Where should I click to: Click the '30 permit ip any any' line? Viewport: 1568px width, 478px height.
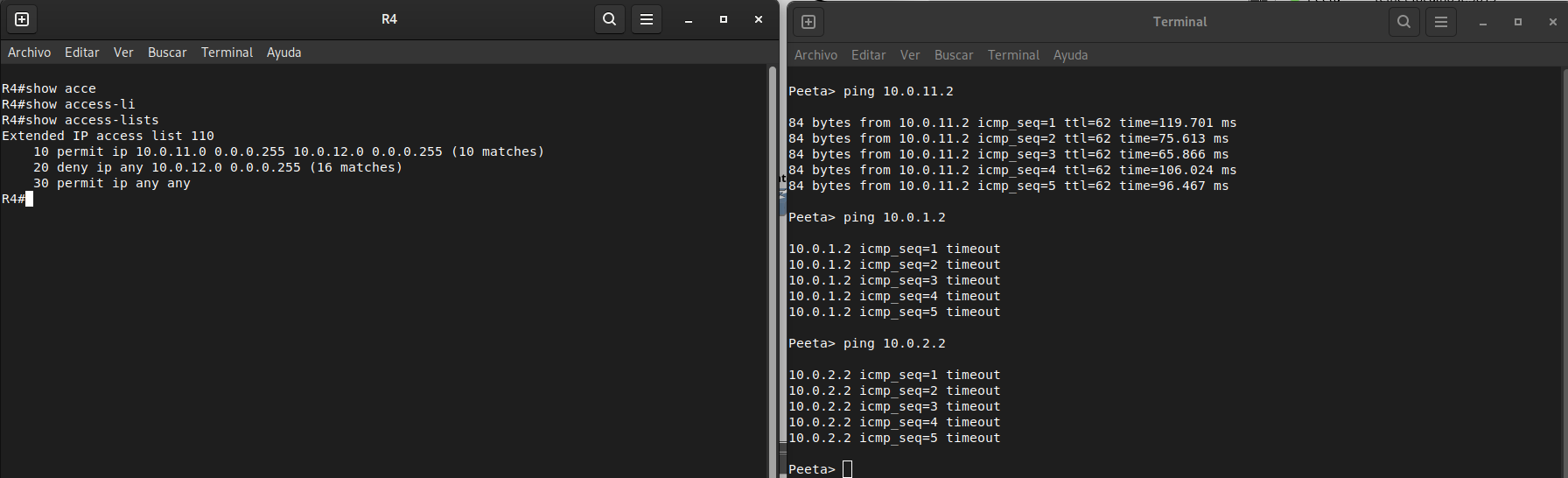click(x=112, y=183)
